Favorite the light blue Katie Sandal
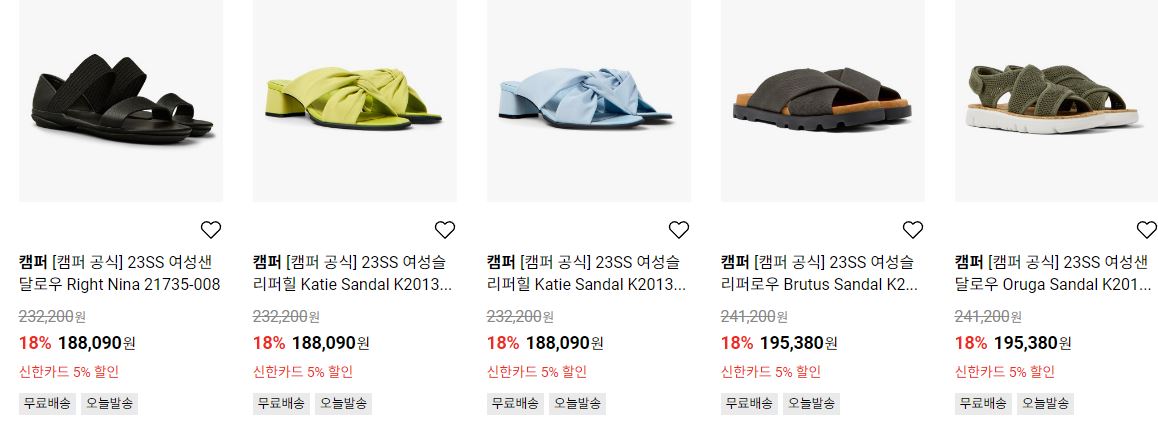This screenshot has height=425, width=1158. click(679, 230)
